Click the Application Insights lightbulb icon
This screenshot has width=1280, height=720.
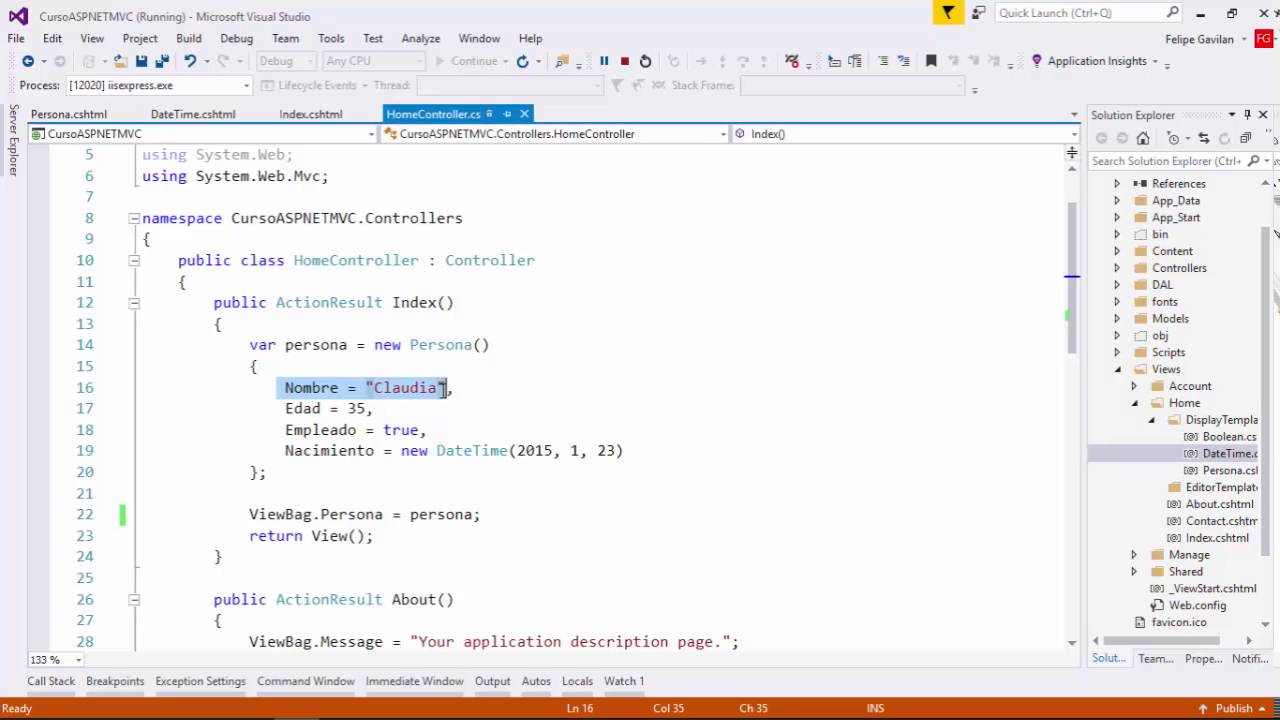pos(1037,61)
